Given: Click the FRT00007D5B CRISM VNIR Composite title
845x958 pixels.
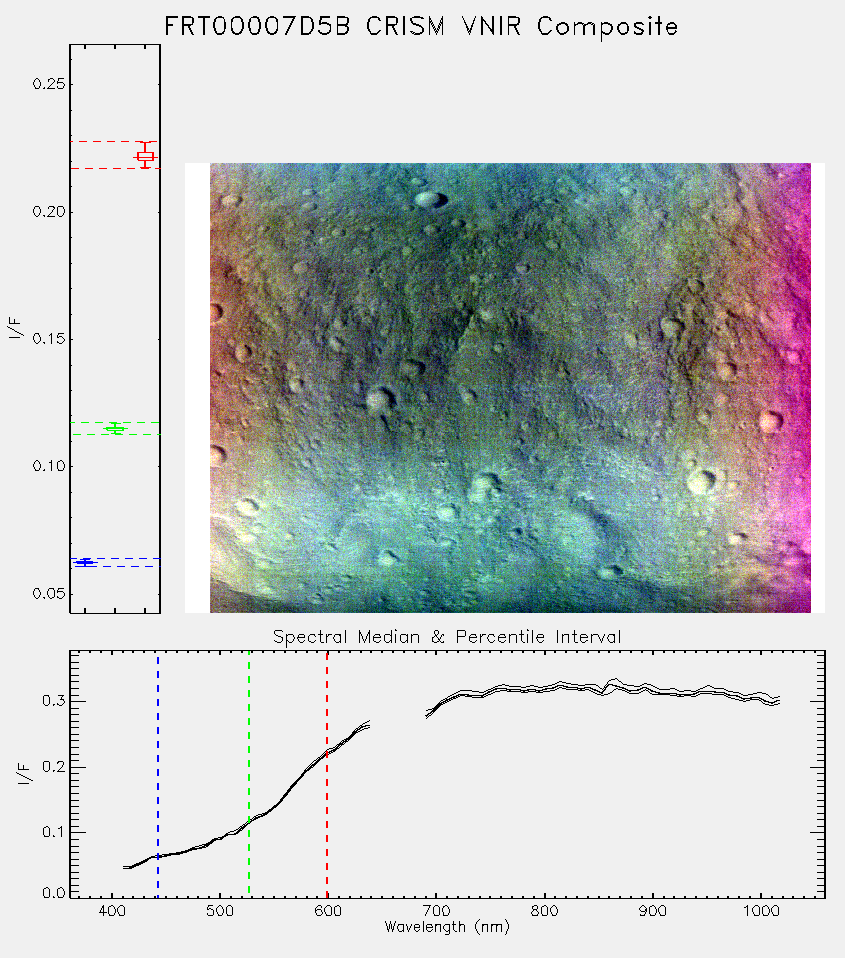Looking at the screenshot, I should [x=421, y=27].
